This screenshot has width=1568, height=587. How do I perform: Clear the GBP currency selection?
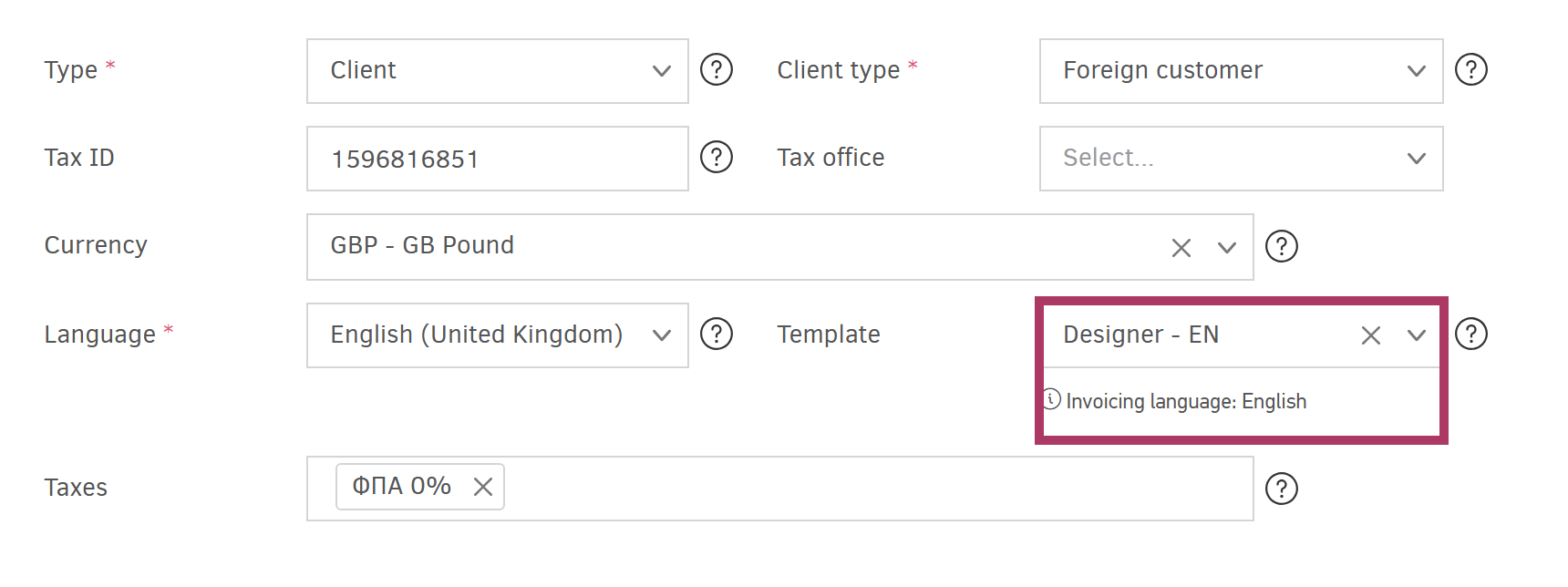coord(1181,246)
